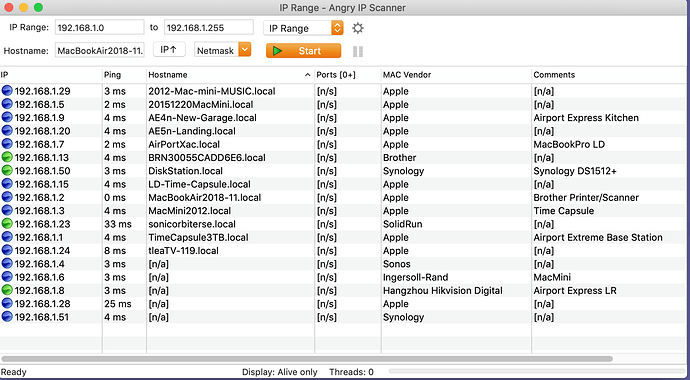The image size is (690, 380).
Task: Click the status icon for 192.168.1.7
Action: [7, 144]
